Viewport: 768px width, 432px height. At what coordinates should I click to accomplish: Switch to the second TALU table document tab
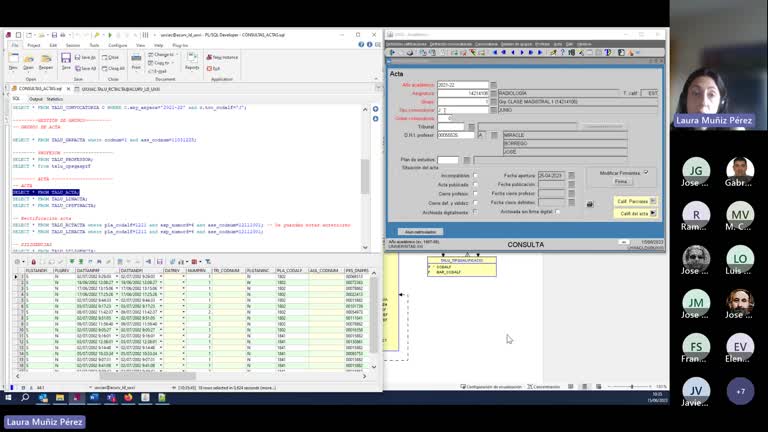pos(118,89)
